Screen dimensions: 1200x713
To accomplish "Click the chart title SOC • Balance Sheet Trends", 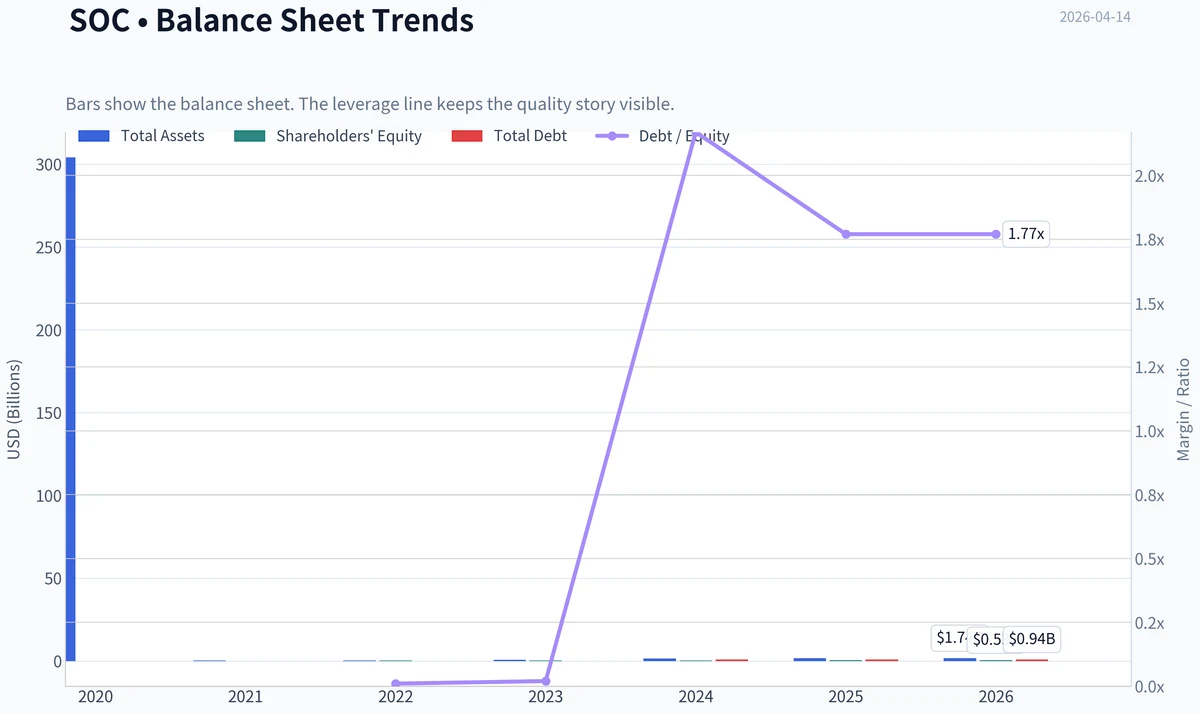I will click(271, 19).
